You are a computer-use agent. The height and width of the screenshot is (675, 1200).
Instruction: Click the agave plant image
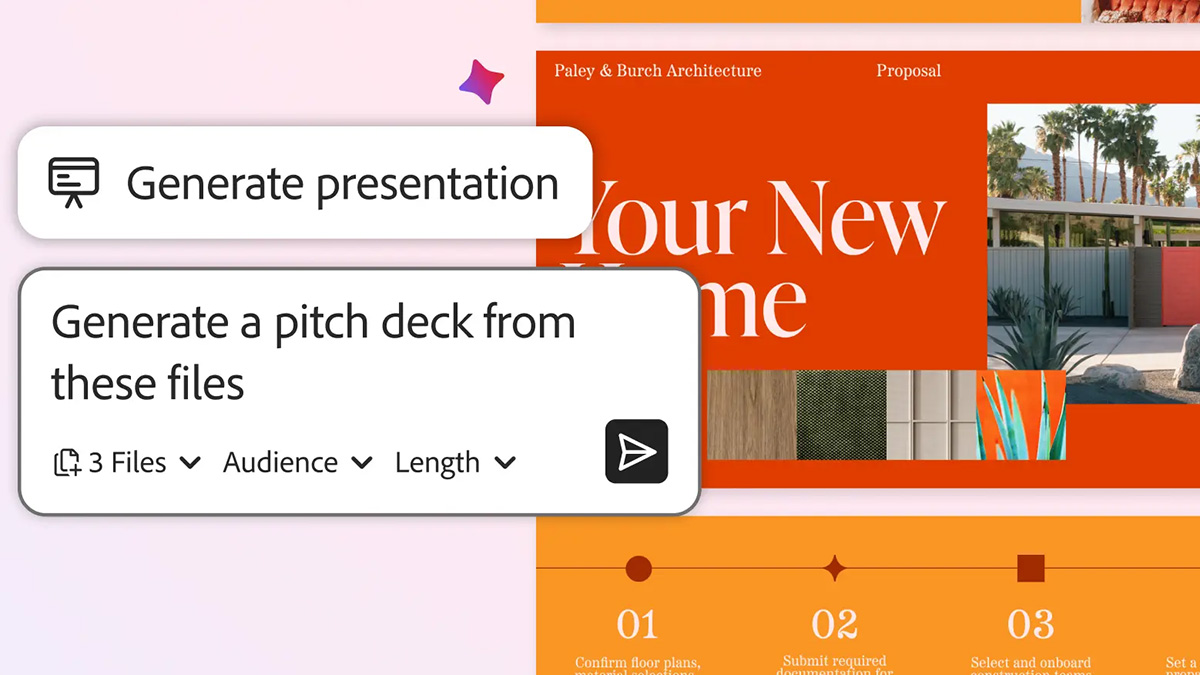[x=1020, y=414]
